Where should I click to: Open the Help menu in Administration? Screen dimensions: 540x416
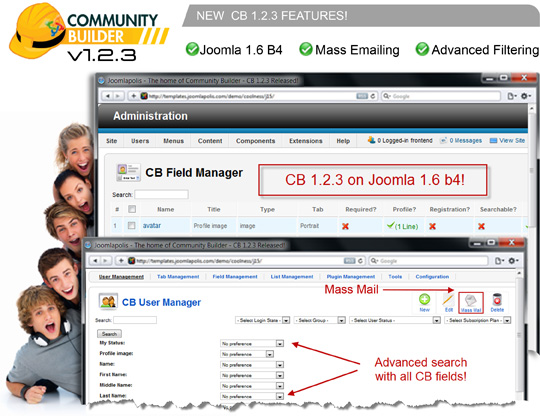point(343,141)
